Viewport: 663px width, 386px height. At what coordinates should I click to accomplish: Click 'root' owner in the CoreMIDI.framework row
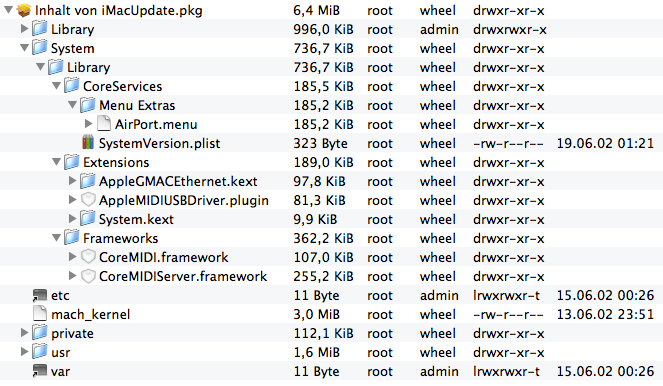[x=380, y=257]
